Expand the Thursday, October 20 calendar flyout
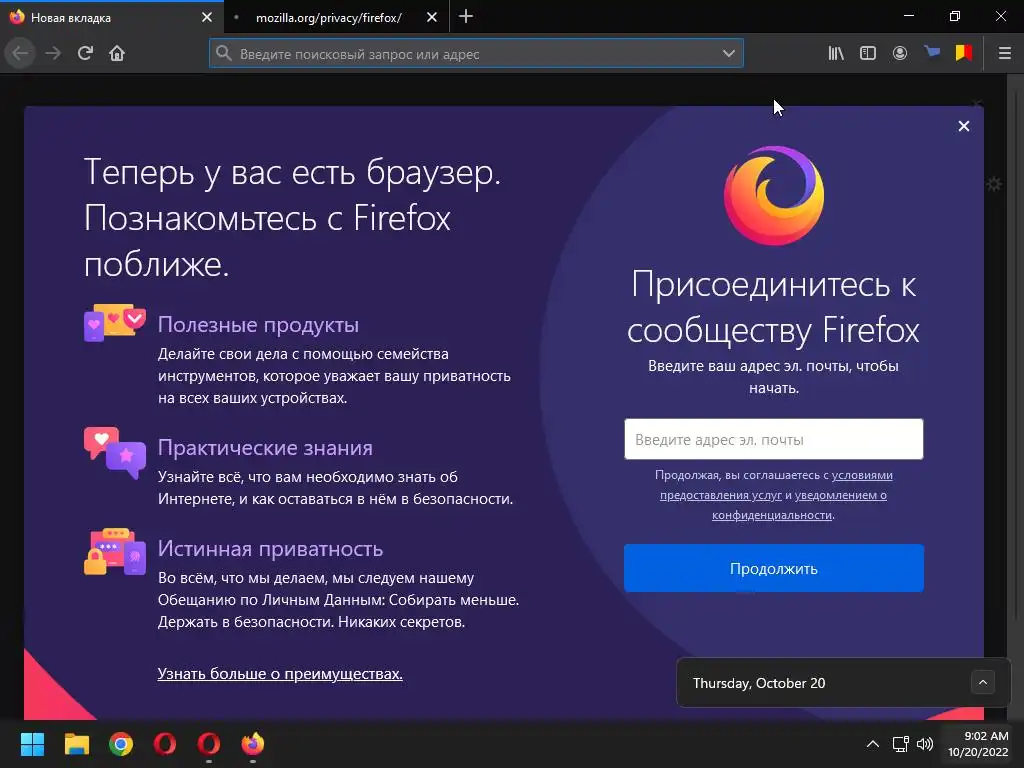Image resolution: width=1024 pixels, height=768 pixels. pyautogui.click(x=983, y=682)
